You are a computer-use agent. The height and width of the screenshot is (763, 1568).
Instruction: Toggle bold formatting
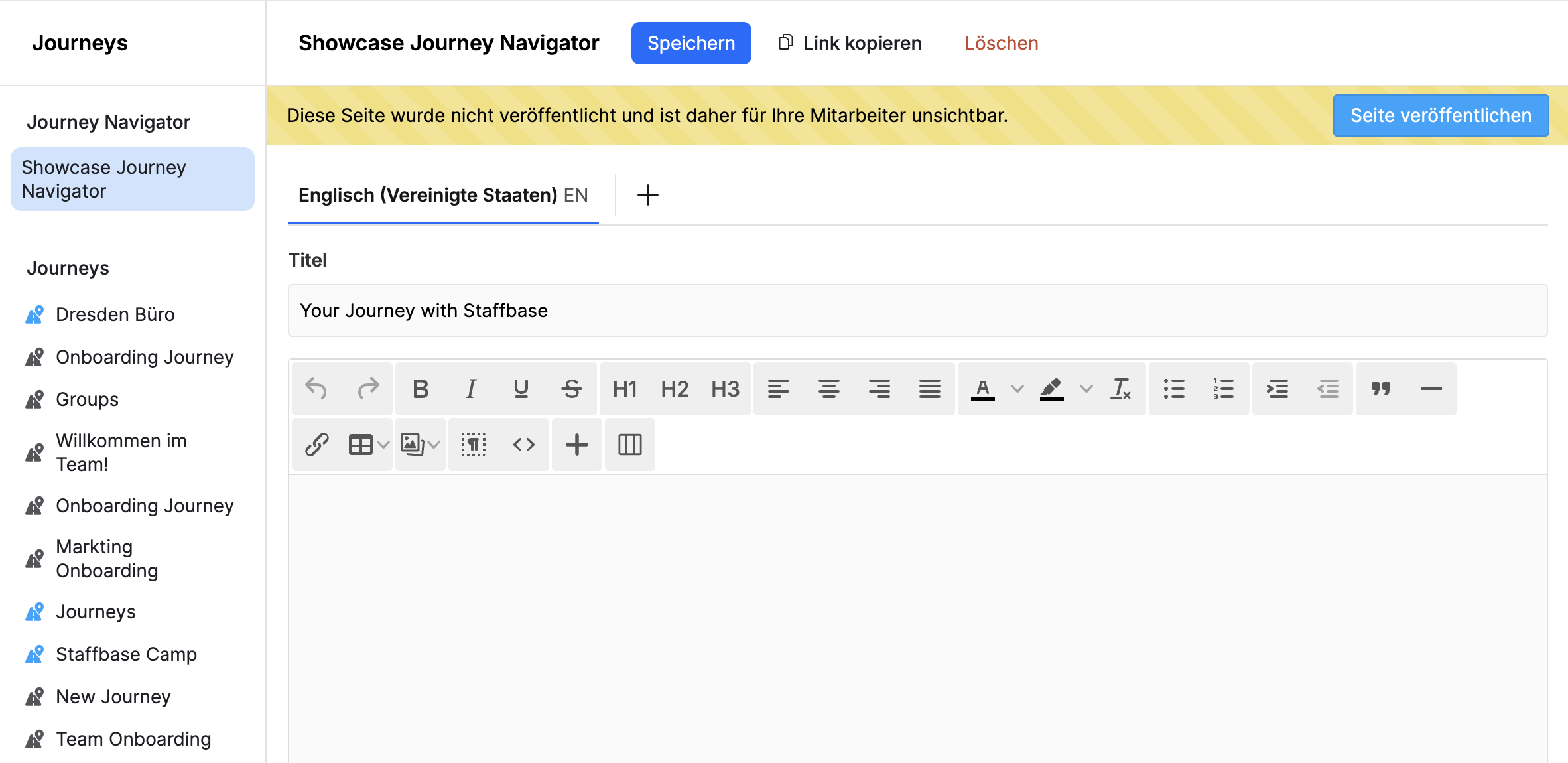click(421, 389)
